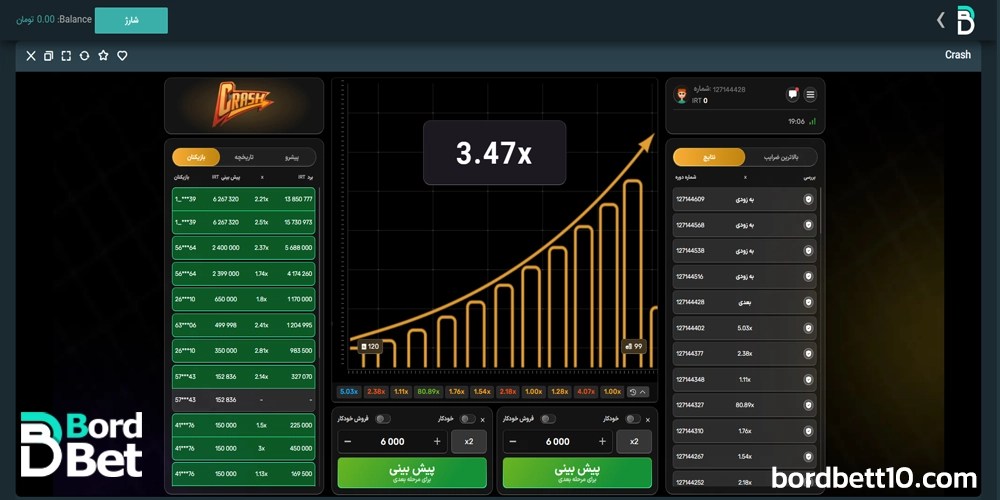Expand the multiplier history strip with the chevron
Screen dimensions: 1000x500
[x=643, y=392]
